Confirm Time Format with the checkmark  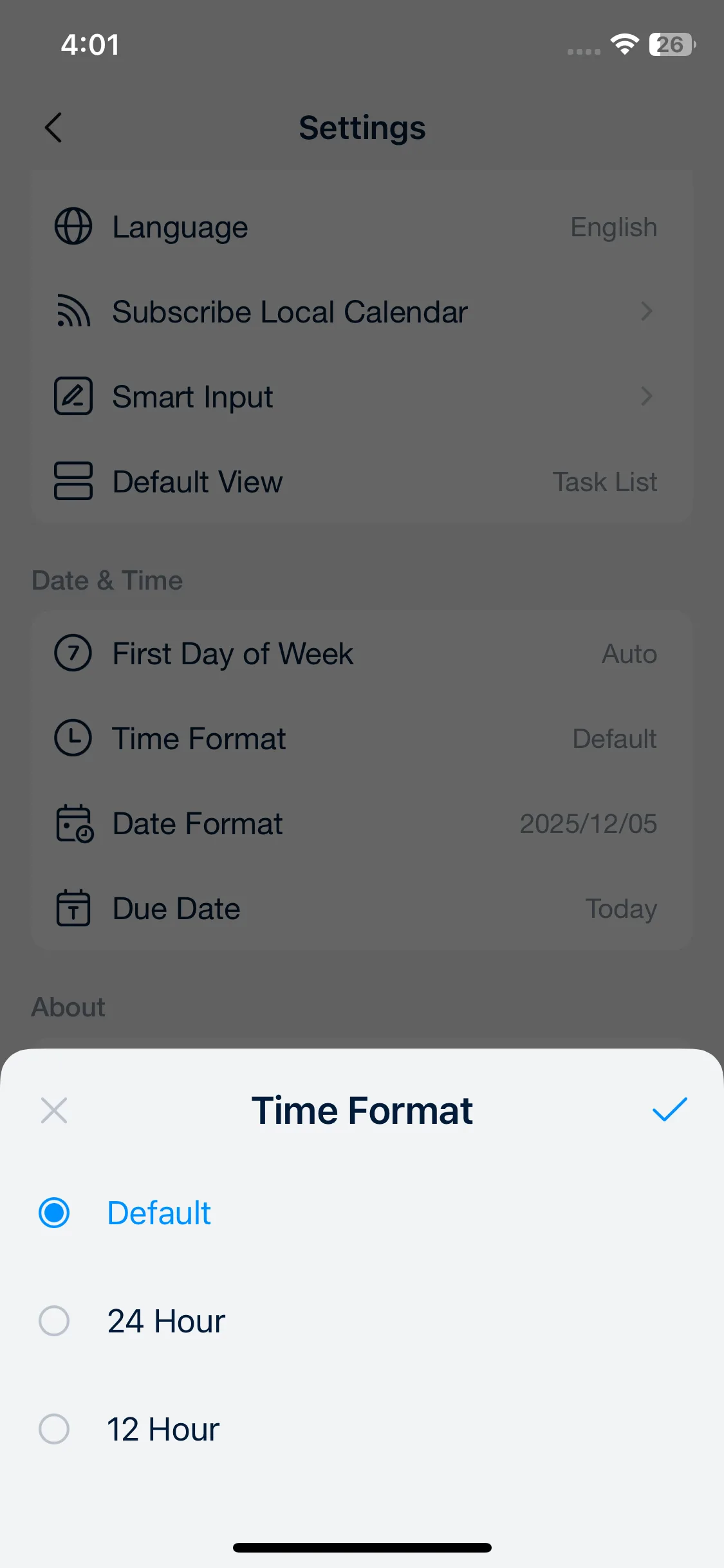click(x=669, y=1110)
